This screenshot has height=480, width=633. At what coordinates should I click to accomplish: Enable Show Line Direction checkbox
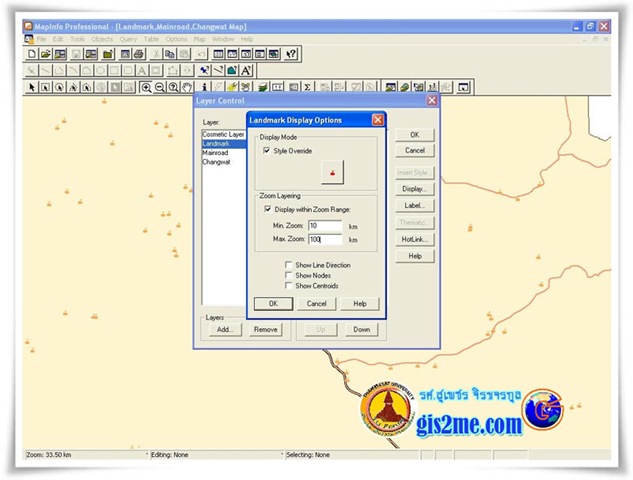288,265
